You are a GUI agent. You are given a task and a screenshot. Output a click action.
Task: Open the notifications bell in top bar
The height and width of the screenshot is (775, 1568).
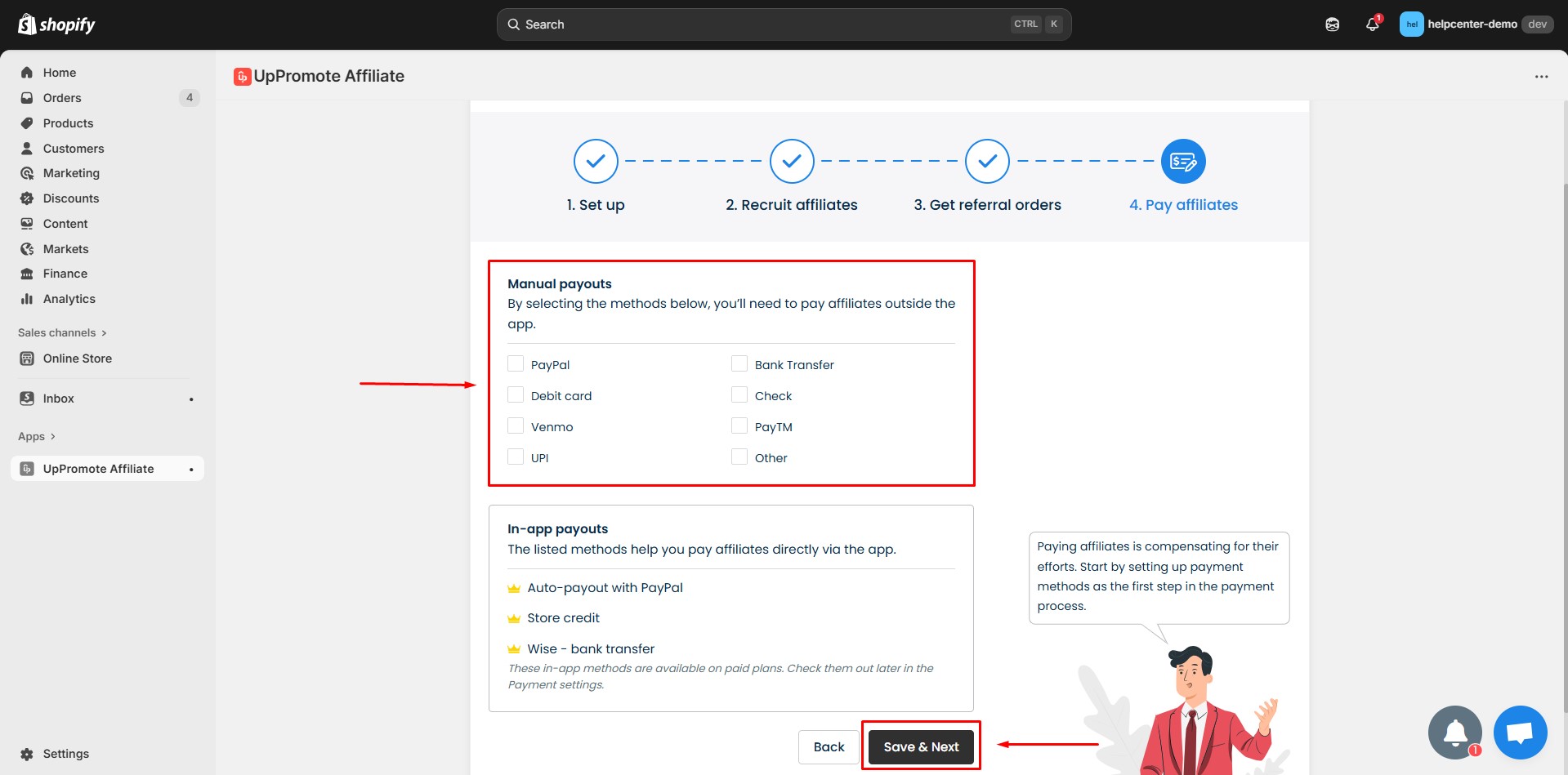point(1372,24)
